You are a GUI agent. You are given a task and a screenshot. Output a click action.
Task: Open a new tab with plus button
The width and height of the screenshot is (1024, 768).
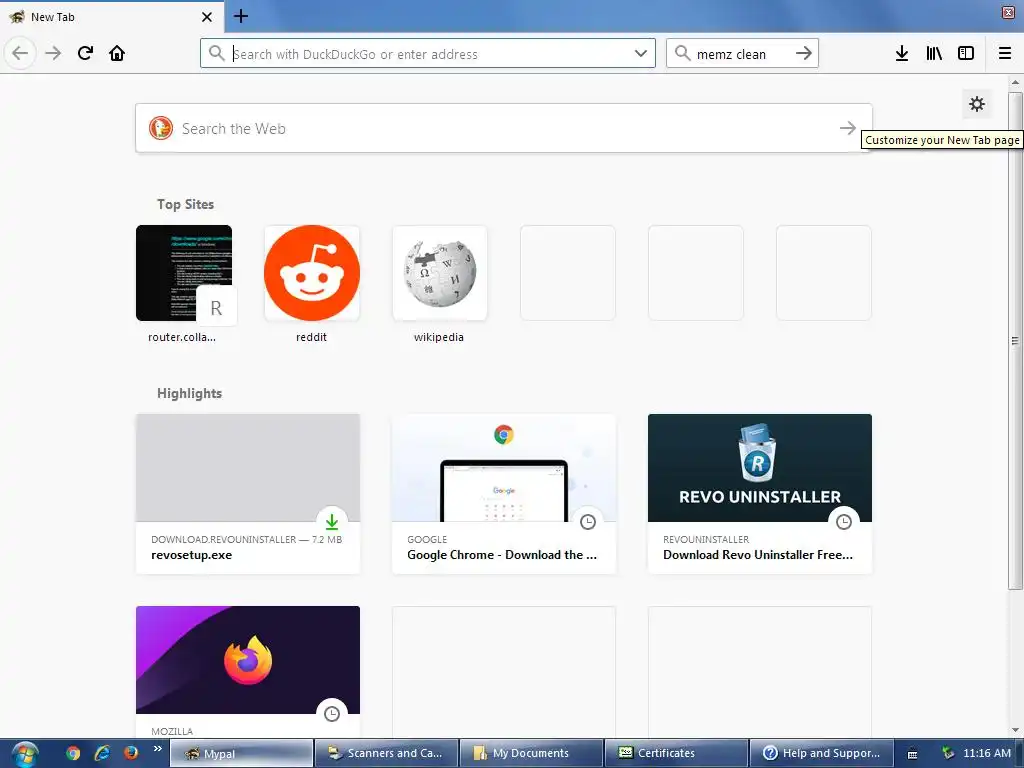[x=241, y=16]
